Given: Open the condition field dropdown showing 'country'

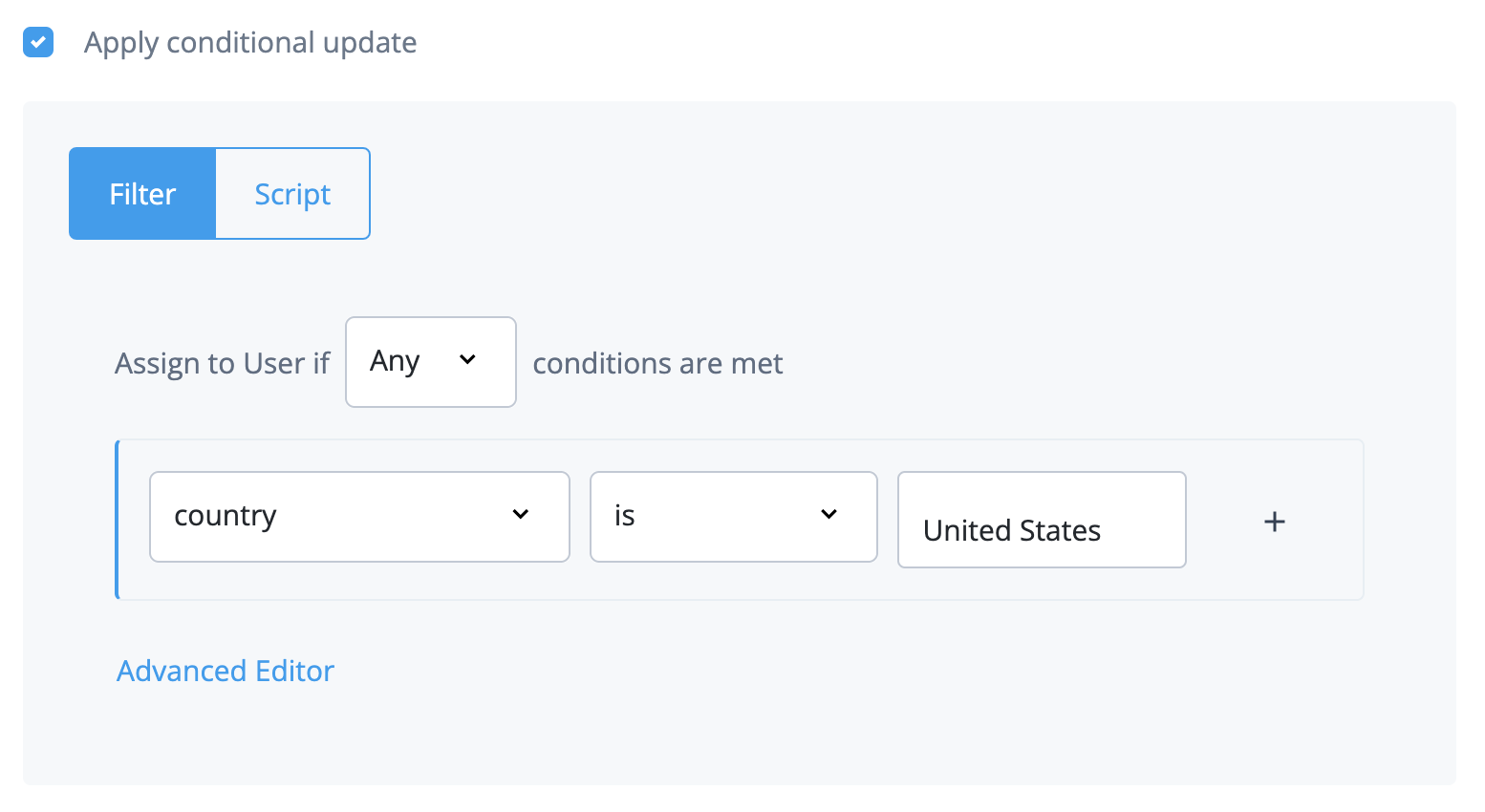Looking at the screenshot, I should (x=358, y=516).
